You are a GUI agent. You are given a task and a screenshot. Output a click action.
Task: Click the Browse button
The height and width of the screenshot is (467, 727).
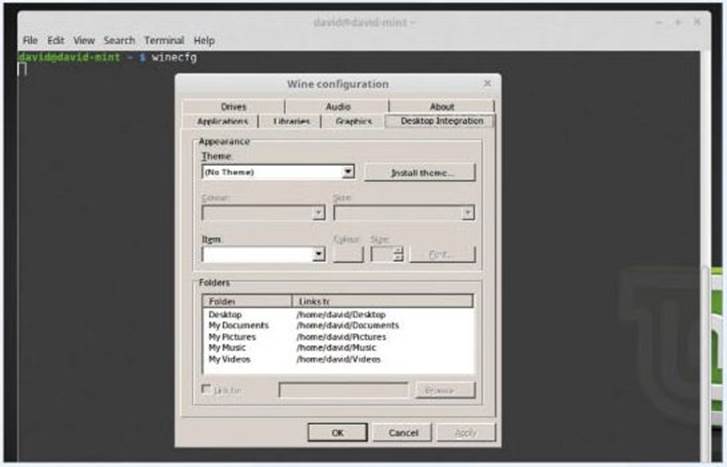[x=445, y=390]
